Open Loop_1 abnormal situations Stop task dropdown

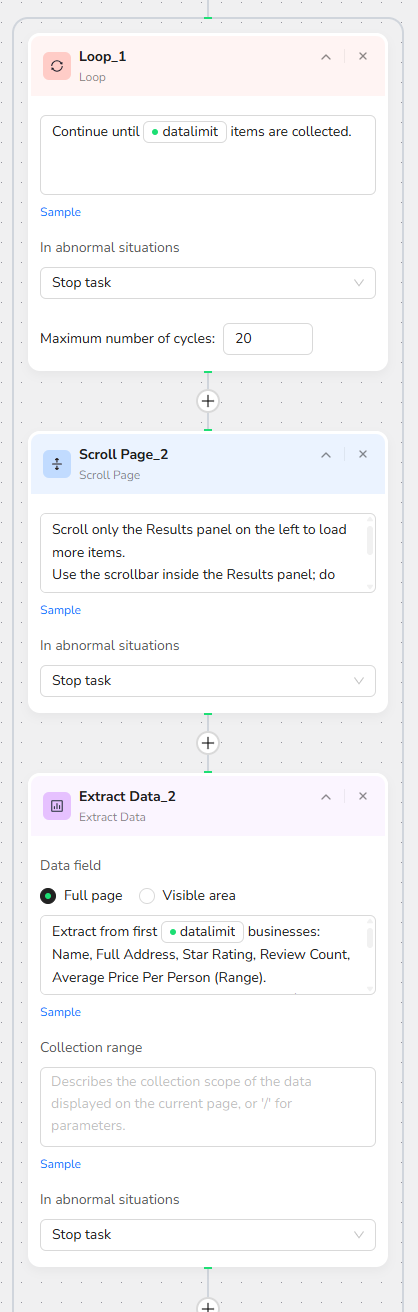tap(208, 283)
